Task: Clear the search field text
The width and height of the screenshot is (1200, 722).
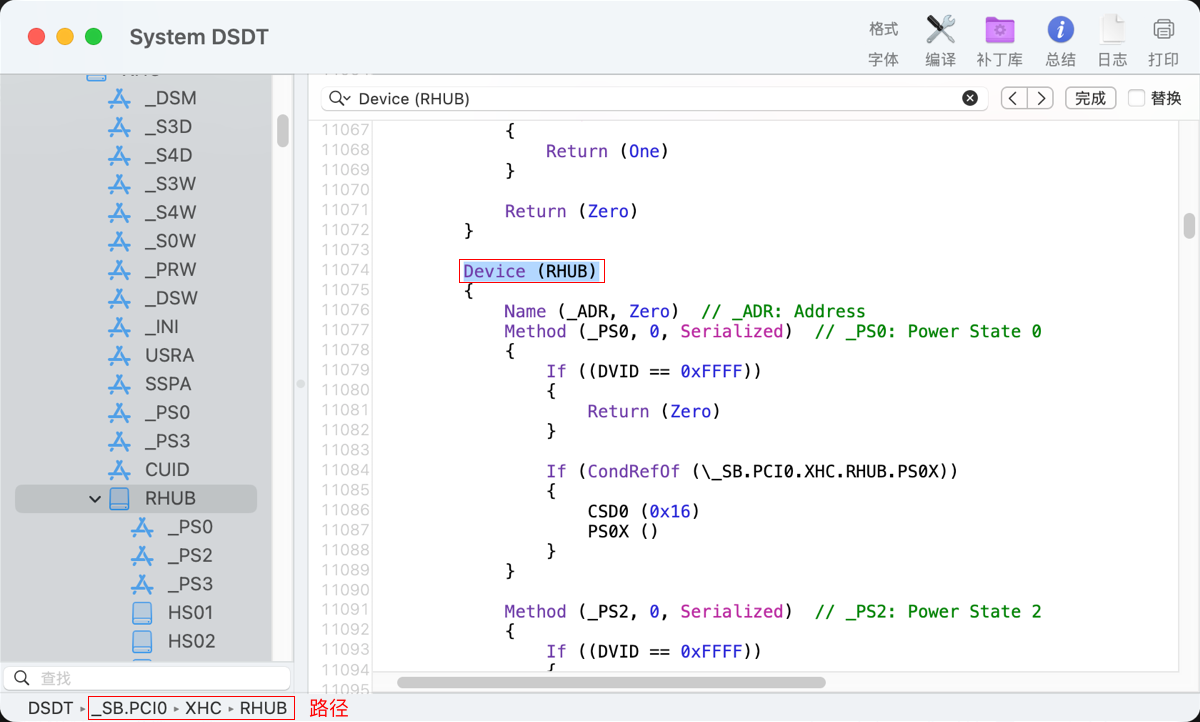Action: point(970,98)
